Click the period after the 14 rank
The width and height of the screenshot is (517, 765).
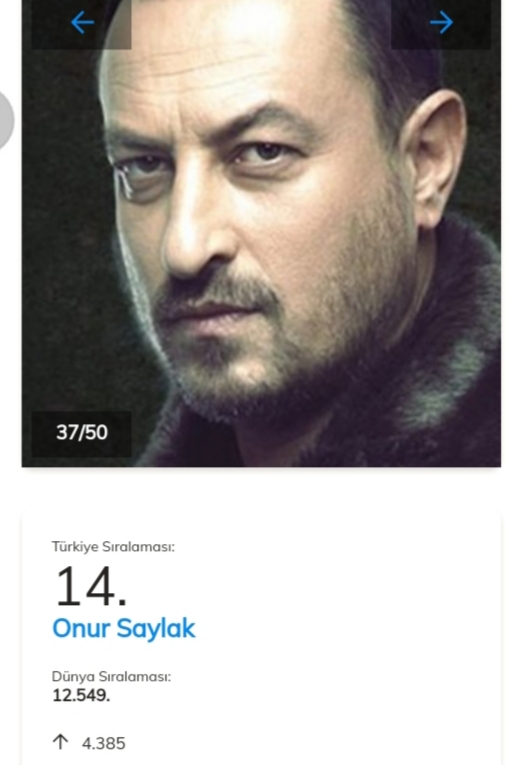click(122, 602)
